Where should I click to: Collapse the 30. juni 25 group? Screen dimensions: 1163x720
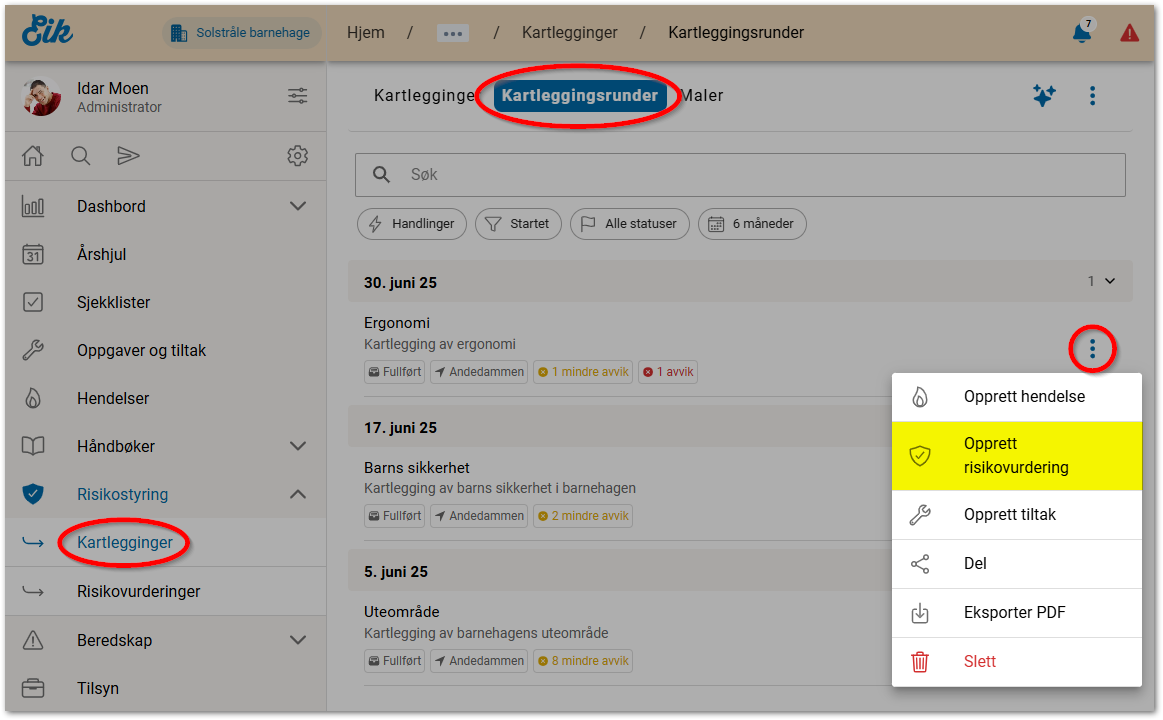1109,282
